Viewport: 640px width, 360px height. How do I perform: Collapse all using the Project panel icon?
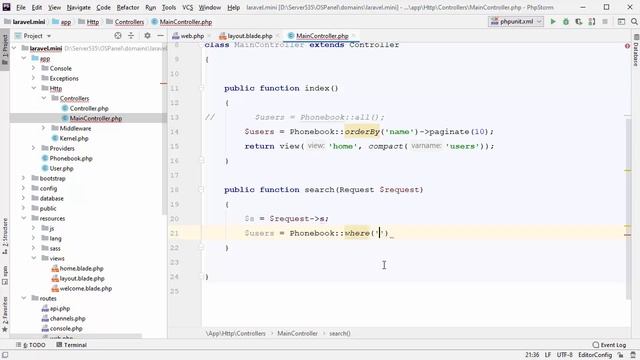[x=131, y=36]
